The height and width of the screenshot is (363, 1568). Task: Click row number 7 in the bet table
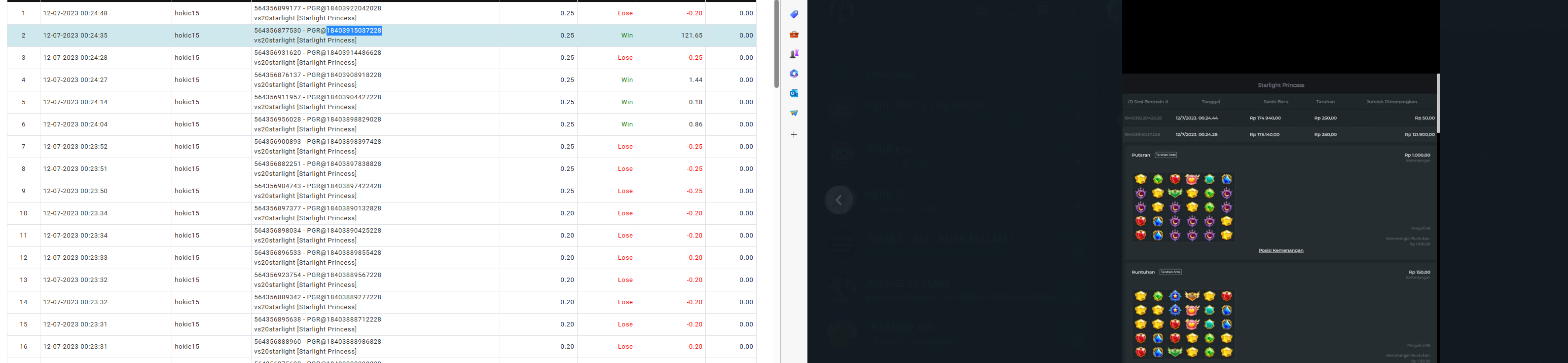pos(24,147)
